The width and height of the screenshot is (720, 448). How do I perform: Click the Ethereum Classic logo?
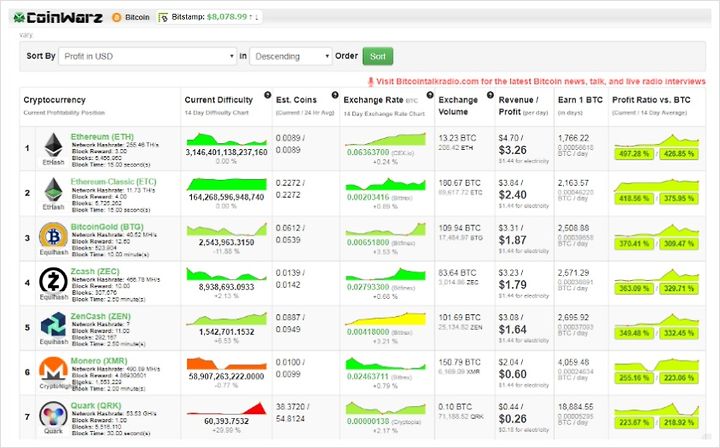[x=54, y=190]
